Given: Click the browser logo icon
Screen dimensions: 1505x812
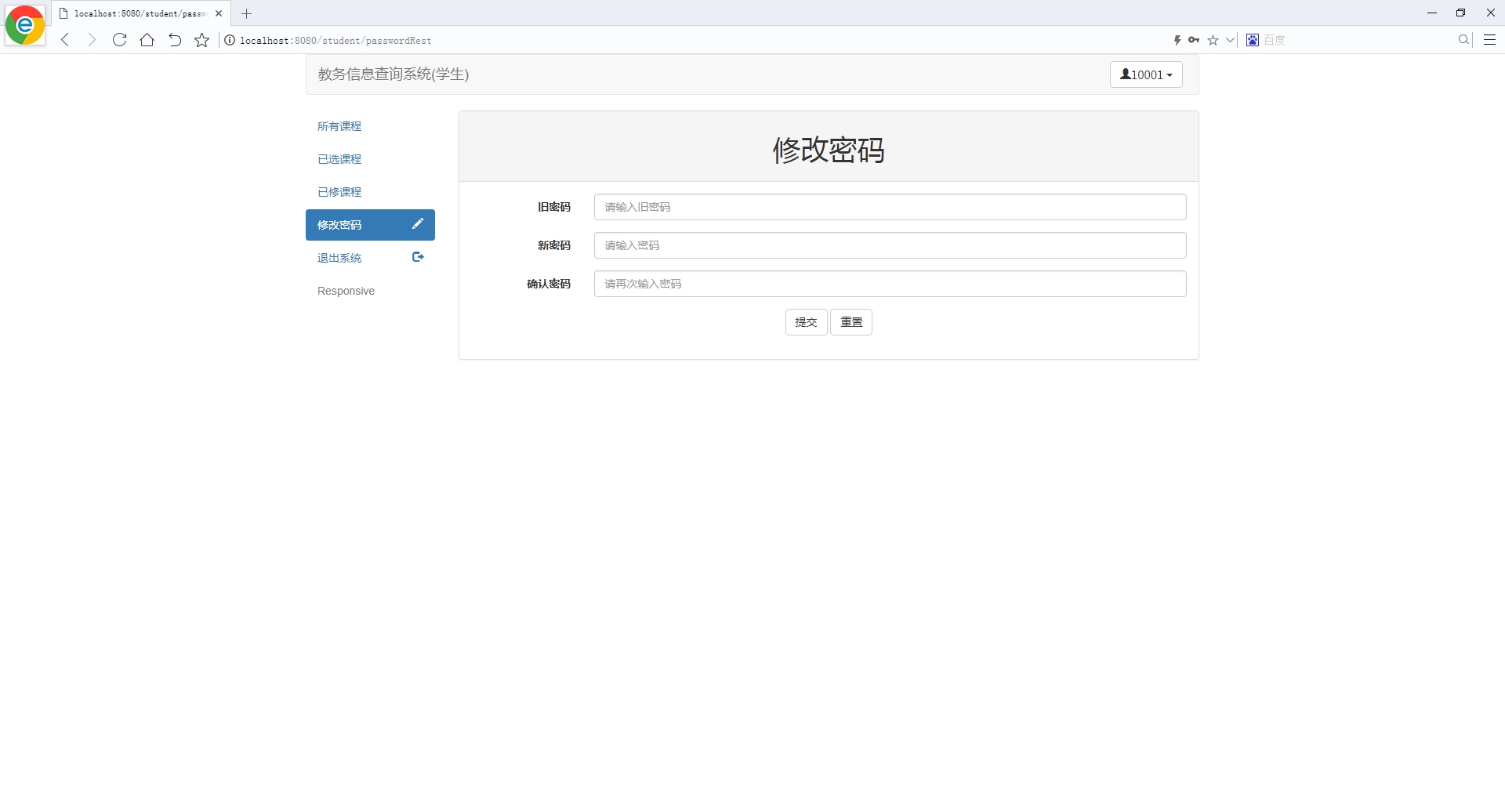Looking at the screenshot, I should coord(25,25).
